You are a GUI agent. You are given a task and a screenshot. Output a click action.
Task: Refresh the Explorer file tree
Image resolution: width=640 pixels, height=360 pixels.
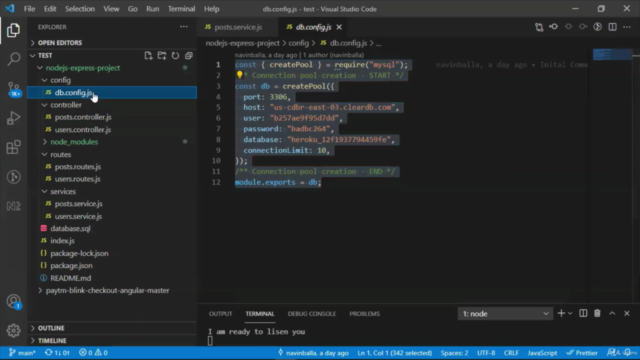[x=175, y=56]
